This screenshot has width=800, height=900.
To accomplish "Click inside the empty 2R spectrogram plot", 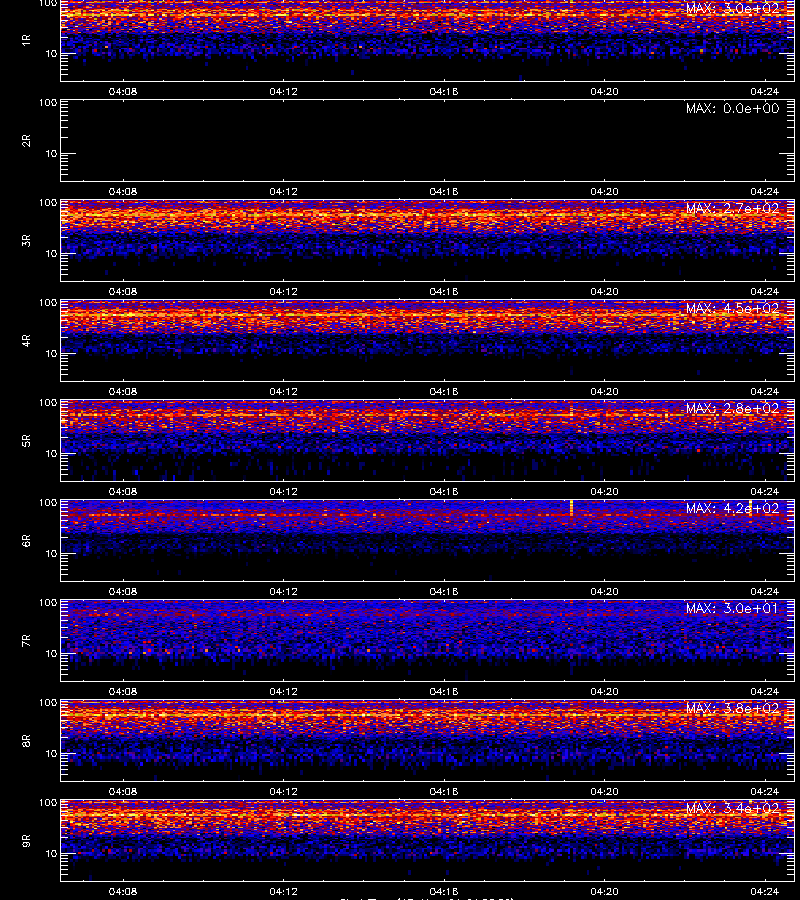I will click(428, 141).
